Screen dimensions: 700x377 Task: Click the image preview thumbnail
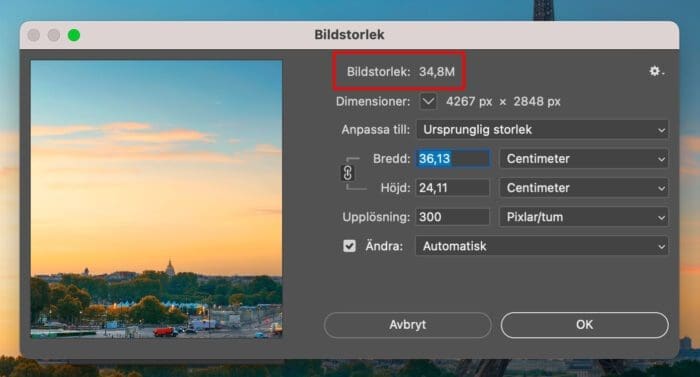tap(156, 199)
